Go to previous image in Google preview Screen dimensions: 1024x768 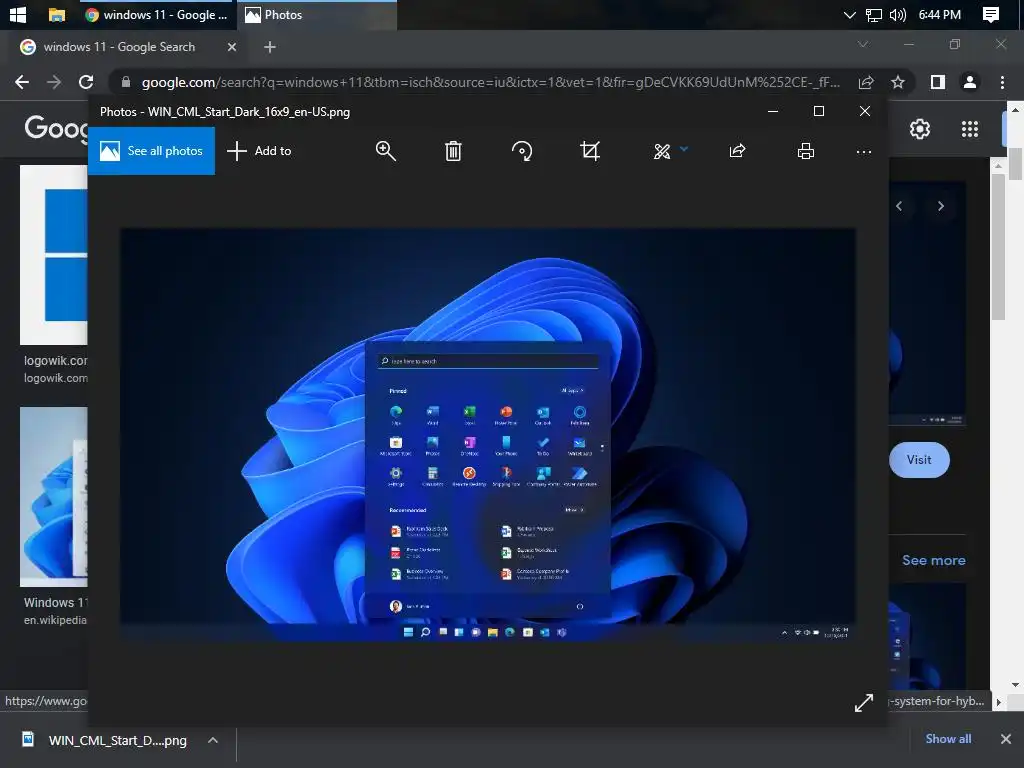click(x=899, y=206)
